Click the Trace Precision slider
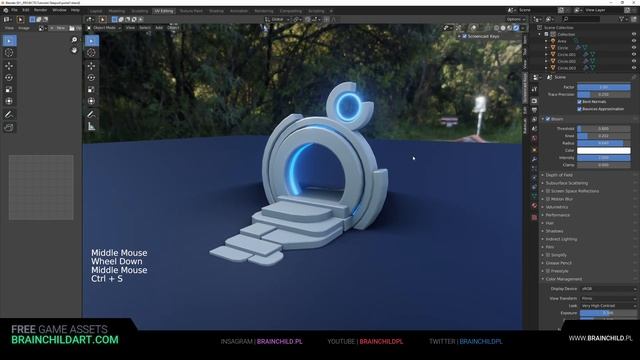This screenshot has height=360, width=640. 604,94
